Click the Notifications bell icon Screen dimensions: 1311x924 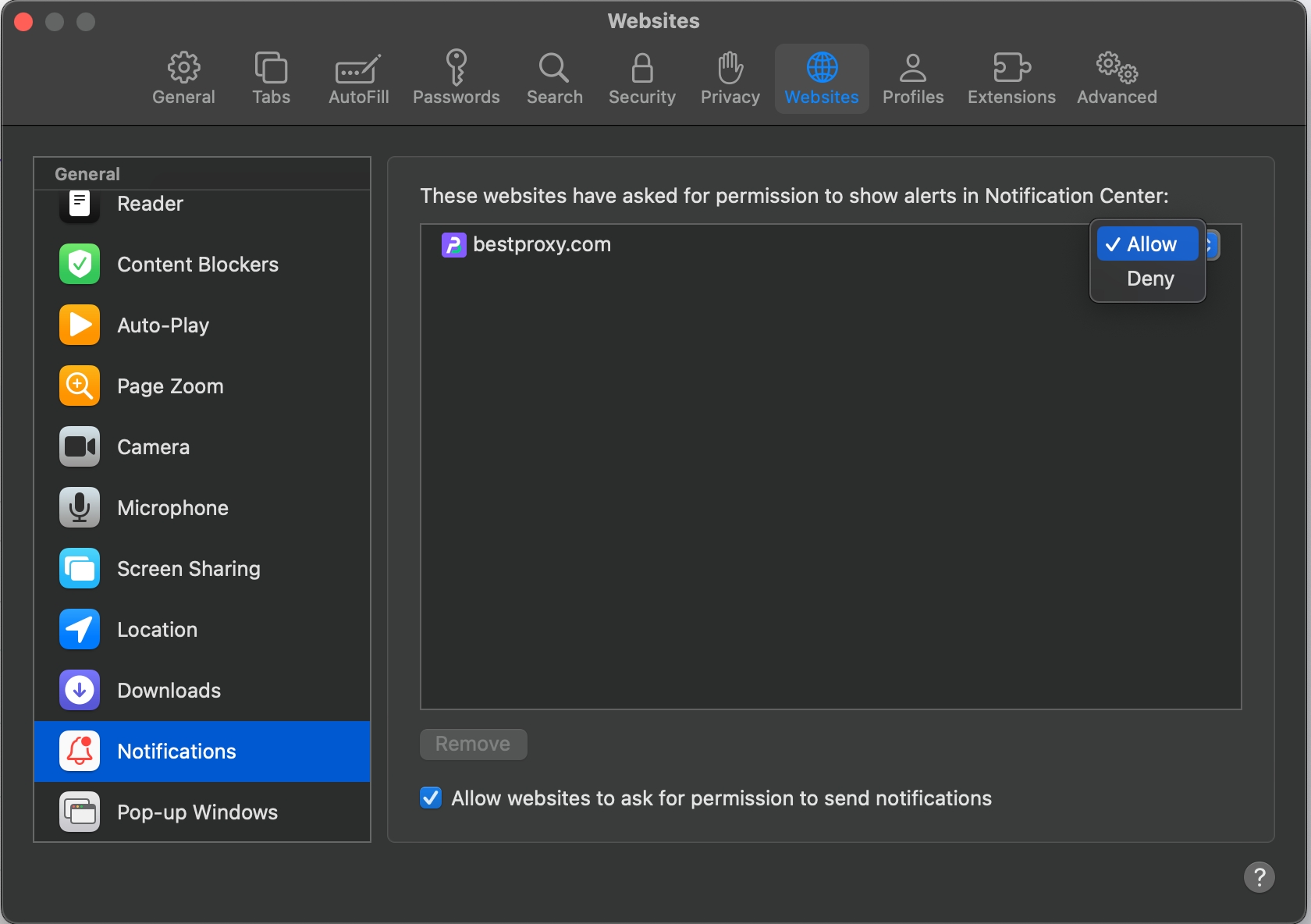80,752
